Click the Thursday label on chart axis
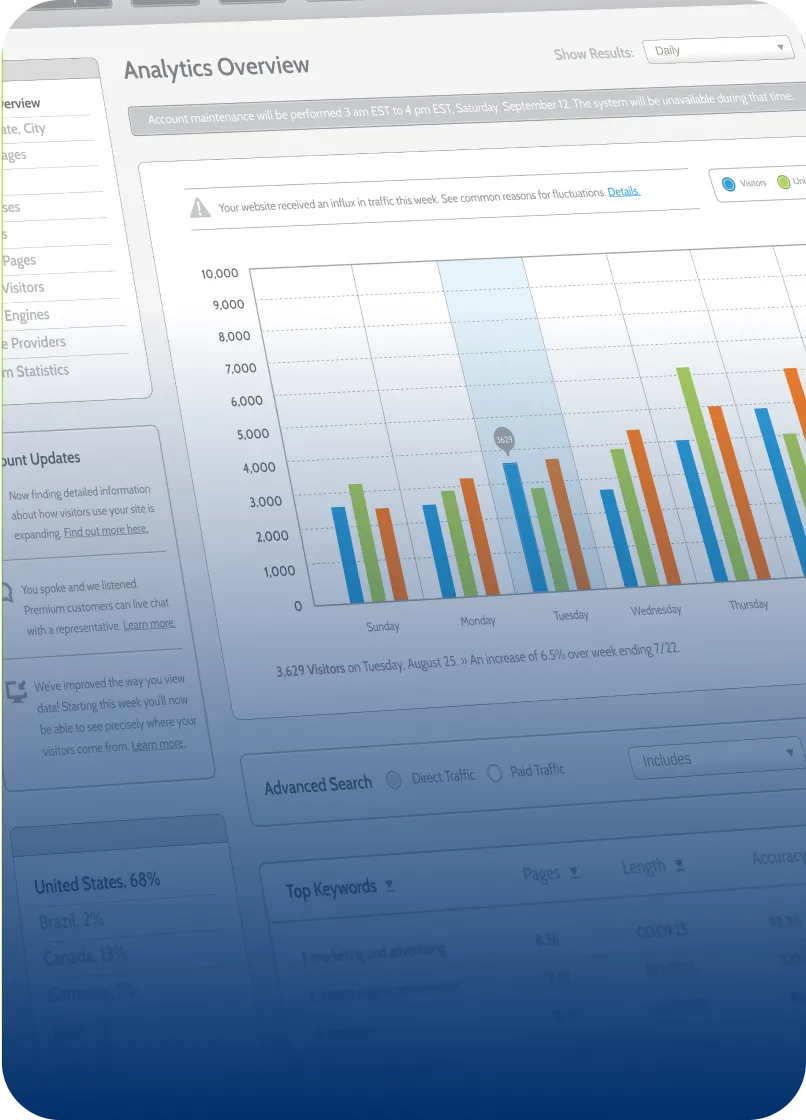Image resolution: width=806 pixels, height=1120 pixels. point(748,604)
